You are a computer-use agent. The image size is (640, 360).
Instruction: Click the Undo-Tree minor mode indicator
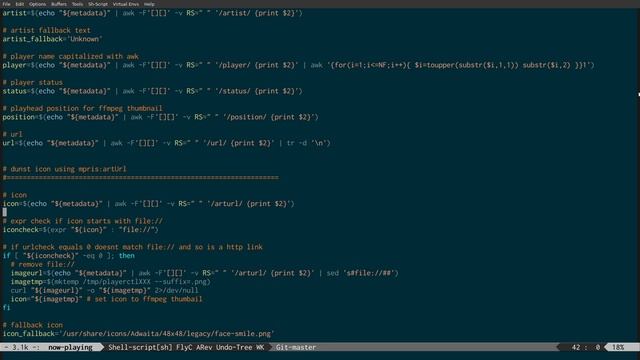[x=234, y=347]
